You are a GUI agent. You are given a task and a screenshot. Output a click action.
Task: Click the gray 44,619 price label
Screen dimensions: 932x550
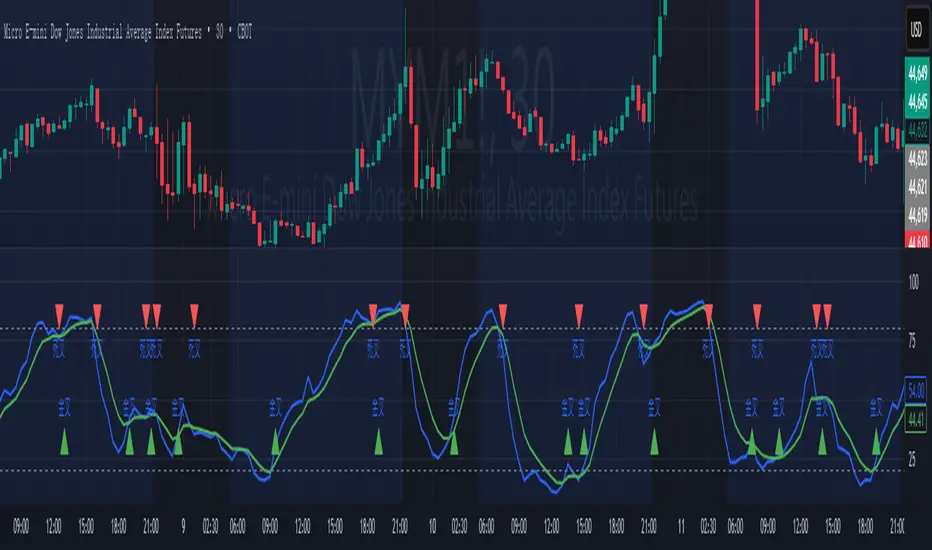point(918,215)
